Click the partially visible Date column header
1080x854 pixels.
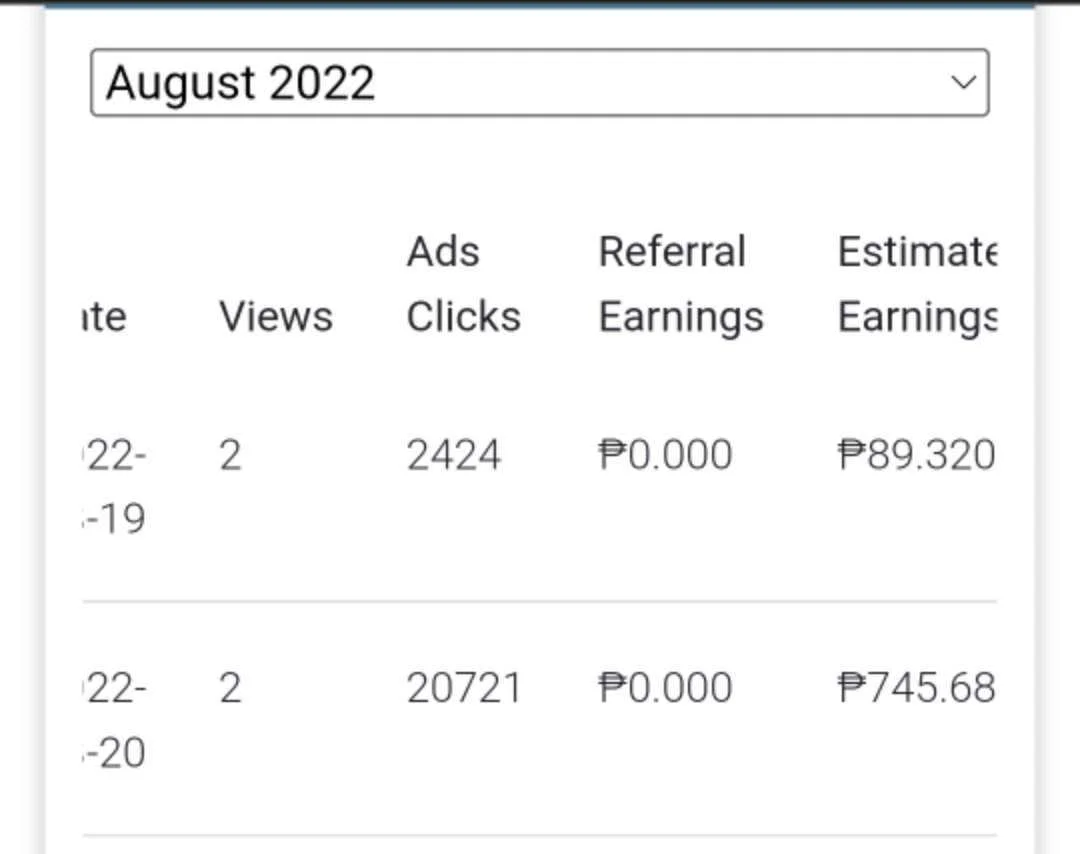tap(105, 317)
